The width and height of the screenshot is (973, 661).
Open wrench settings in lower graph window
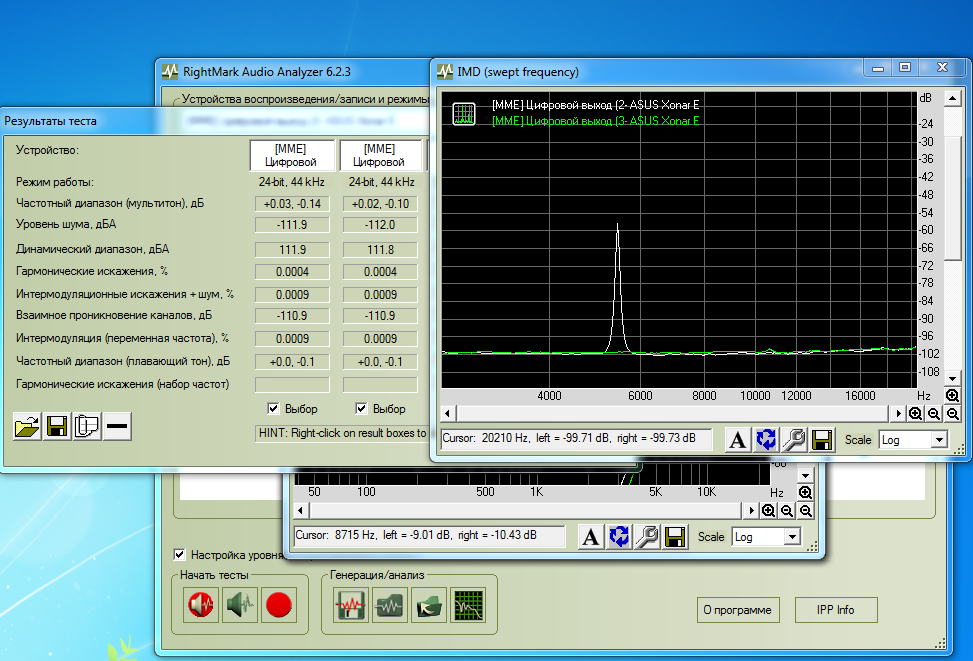(647, 537)
